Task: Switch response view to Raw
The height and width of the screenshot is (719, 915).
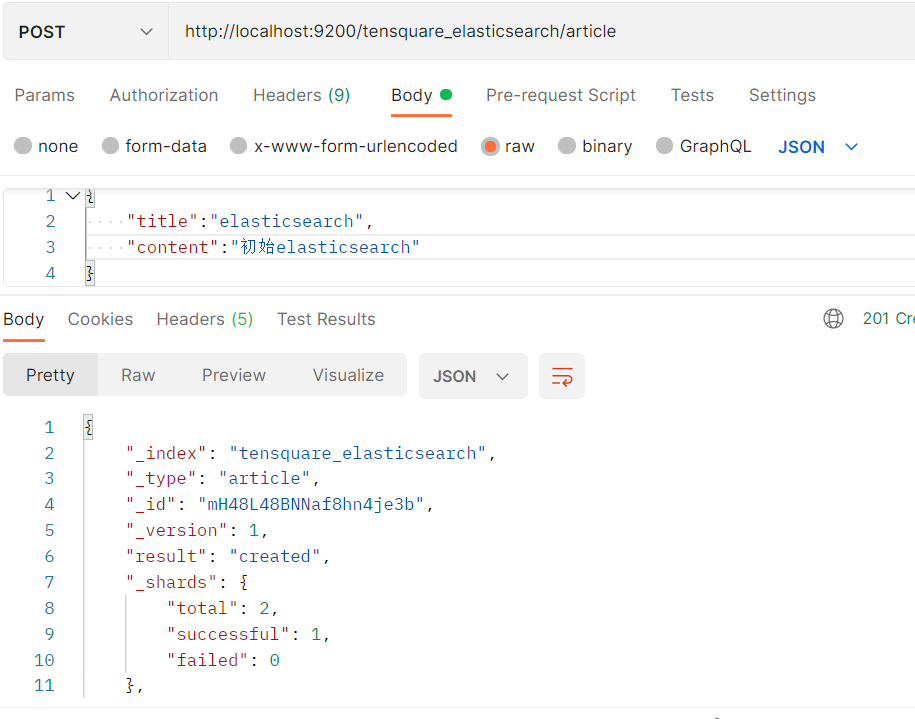Action: [138, 375]
